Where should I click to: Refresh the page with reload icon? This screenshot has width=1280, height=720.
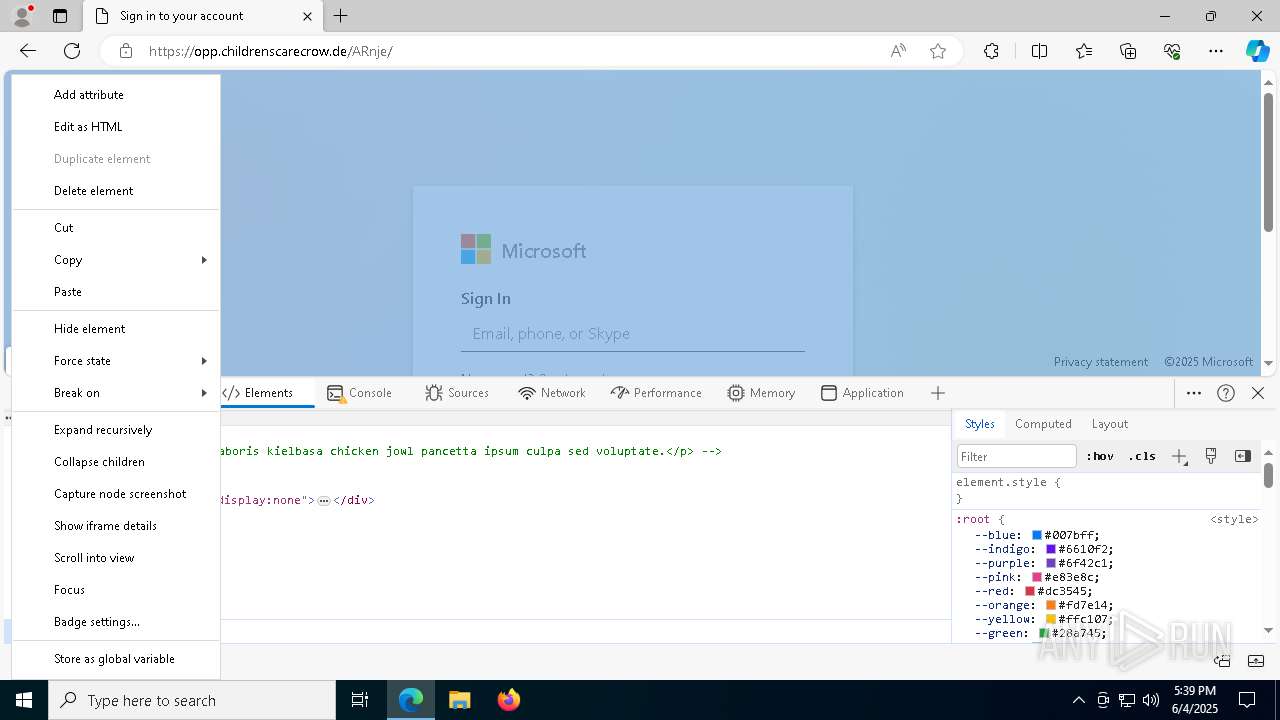(72, 51)
